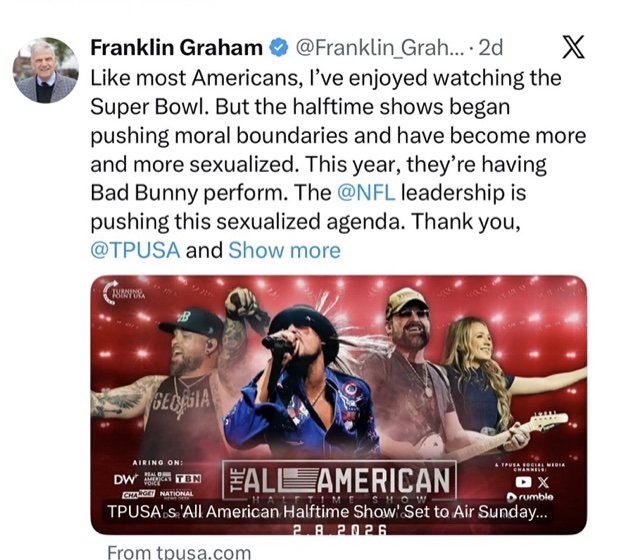Click the 2d post timestamp
624x560 pixels.
click(x=492, y=48)
